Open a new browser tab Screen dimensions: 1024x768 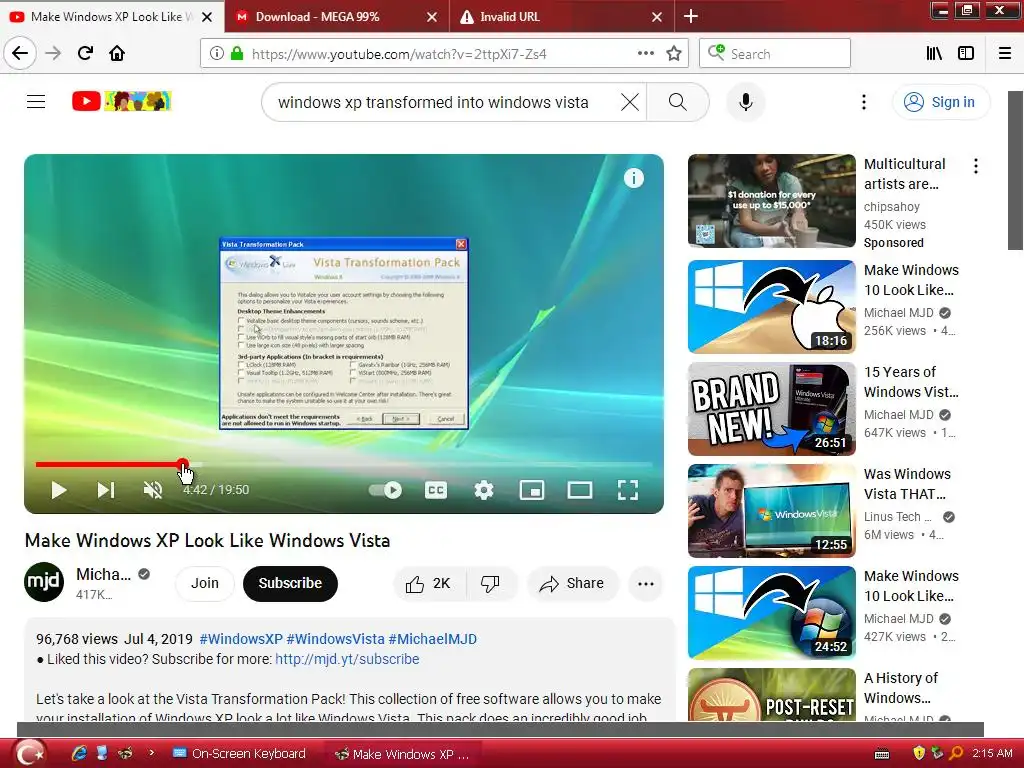pyautogui.click(x=690, y=16)
